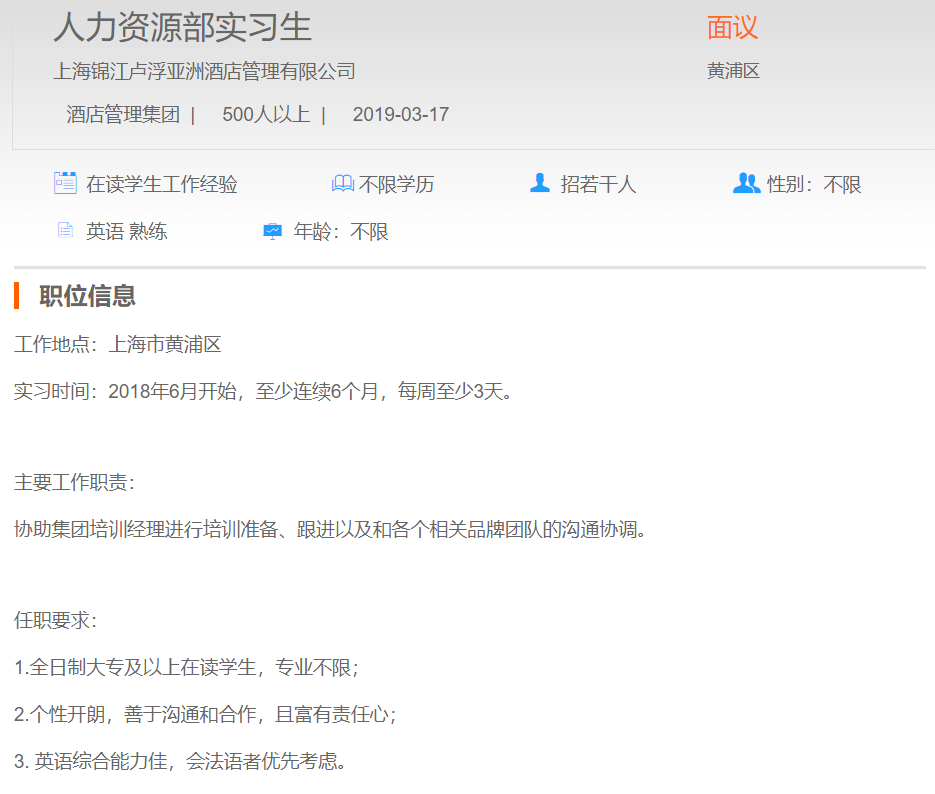Click the two-person gender icon

(x=746, y=183)
